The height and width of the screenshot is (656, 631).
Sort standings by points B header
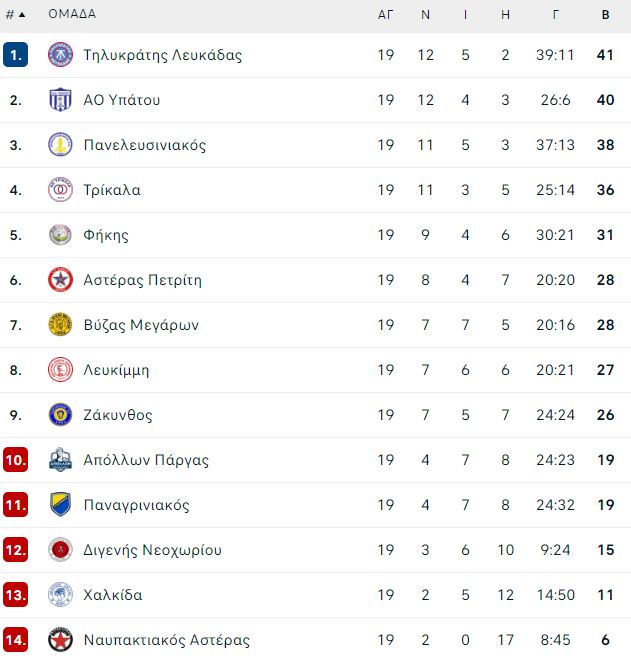(605, 15)
